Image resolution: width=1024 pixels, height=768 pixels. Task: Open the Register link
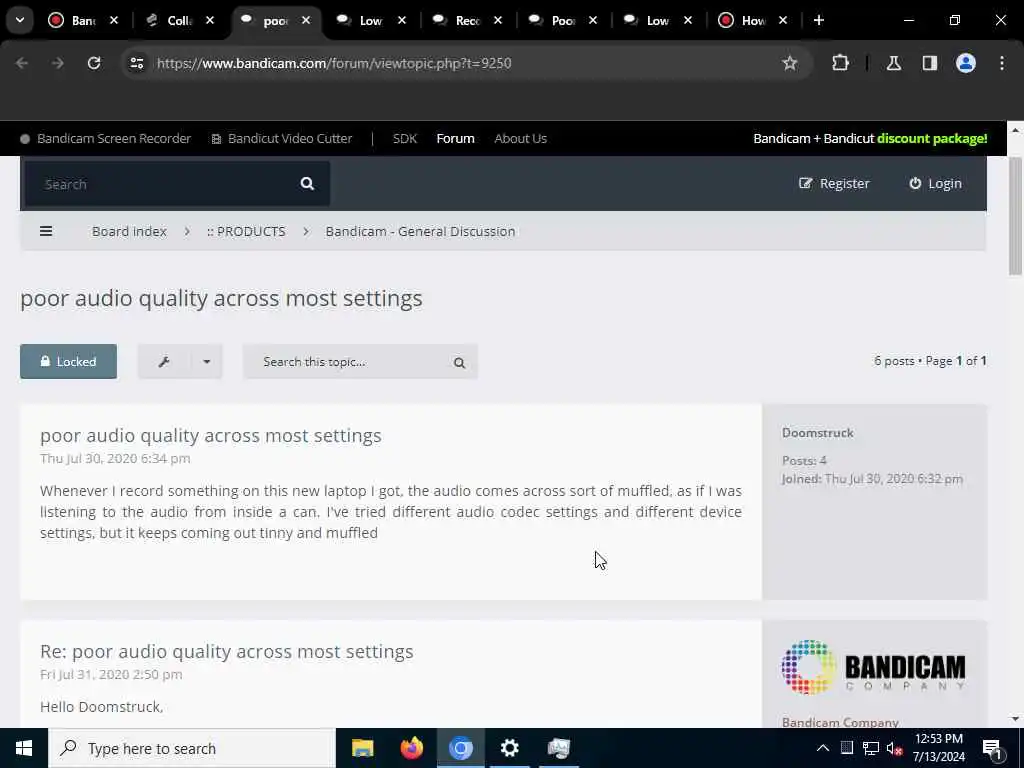834,184
